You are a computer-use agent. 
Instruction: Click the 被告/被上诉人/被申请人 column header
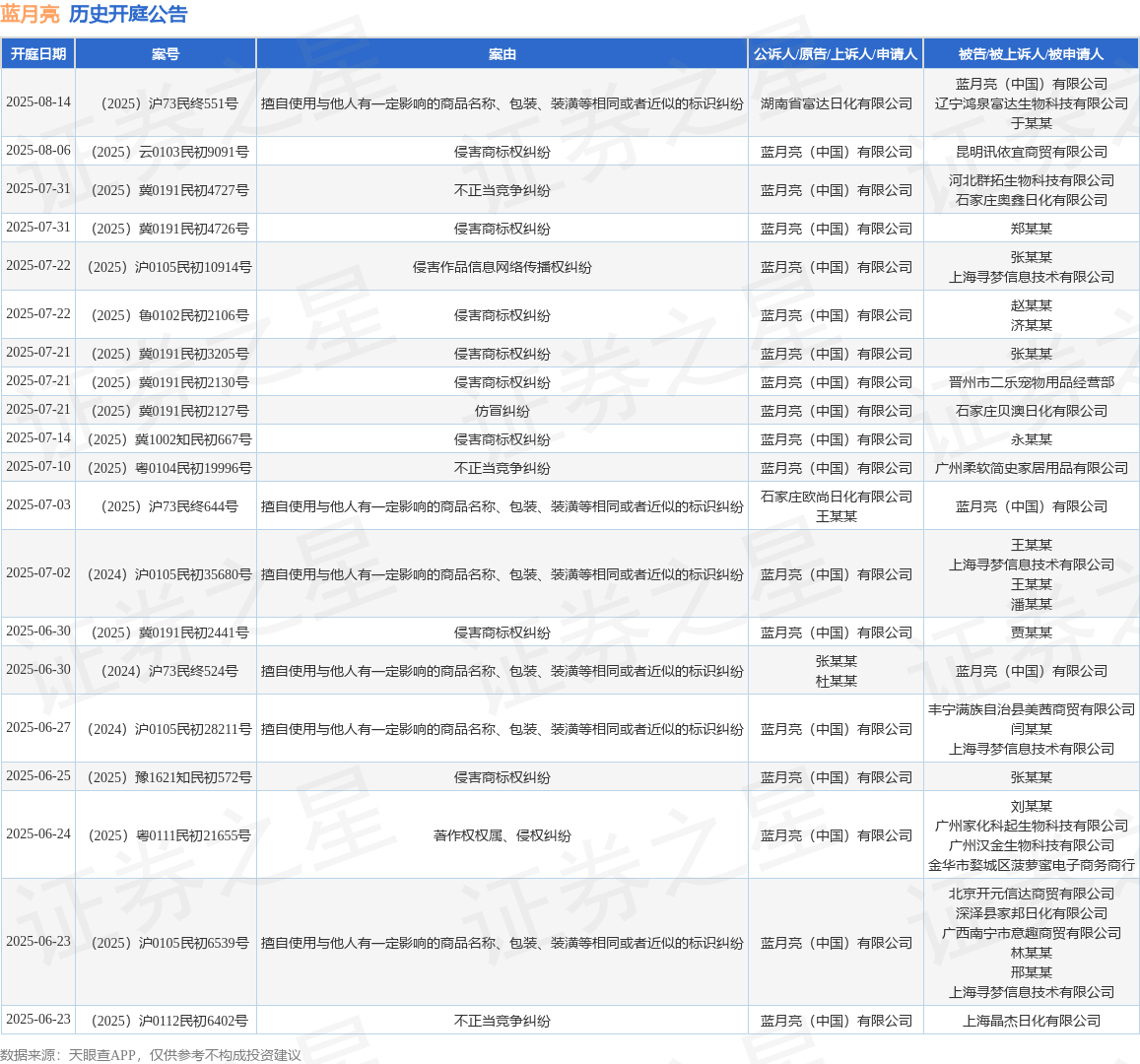(1031, 54)
